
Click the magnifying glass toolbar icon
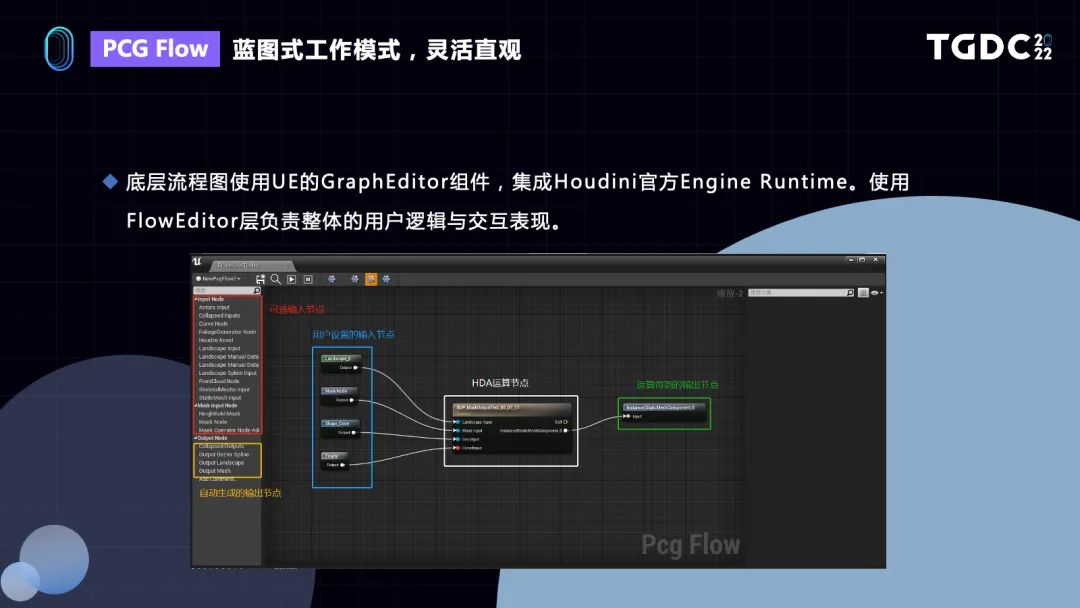276,279
